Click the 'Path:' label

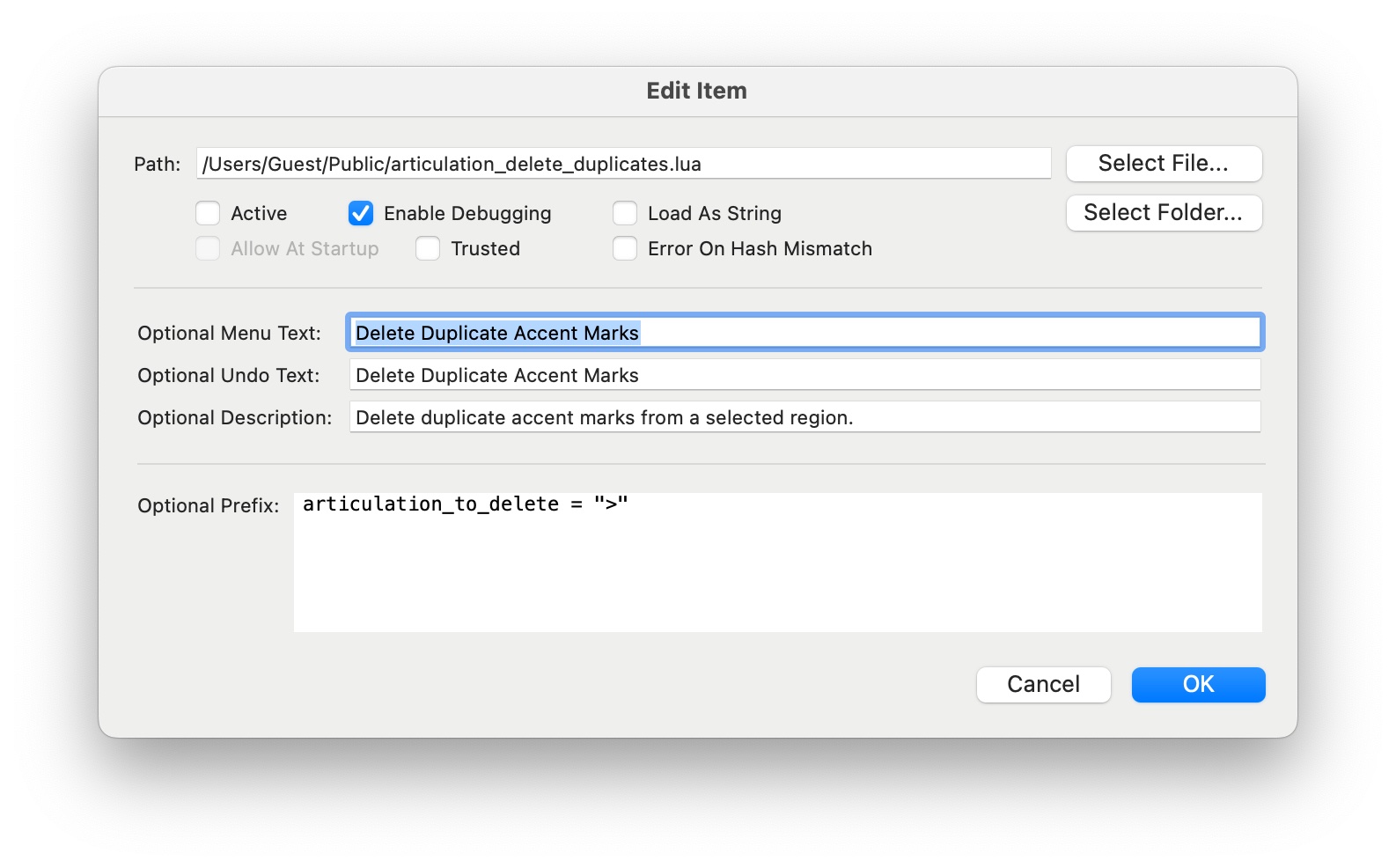click(x=157, y=165)
